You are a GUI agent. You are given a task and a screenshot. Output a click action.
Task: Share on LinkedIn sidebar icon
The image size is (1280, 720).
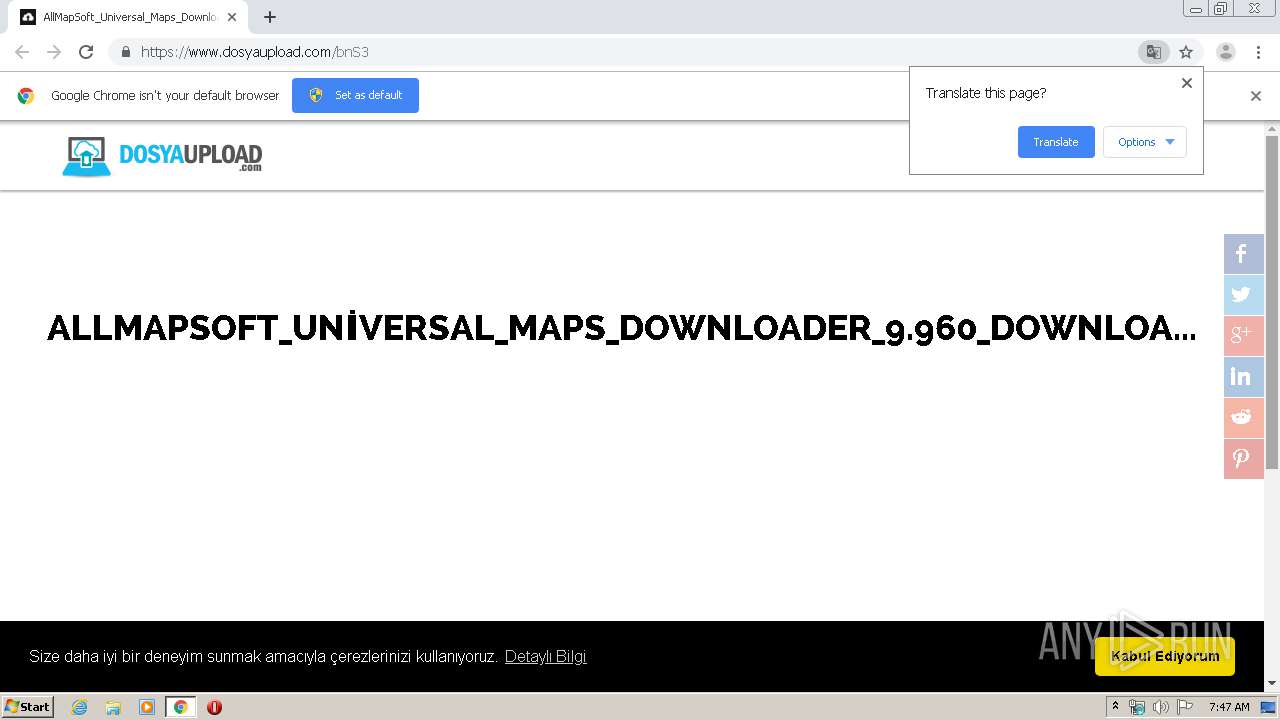(1243, 377)
